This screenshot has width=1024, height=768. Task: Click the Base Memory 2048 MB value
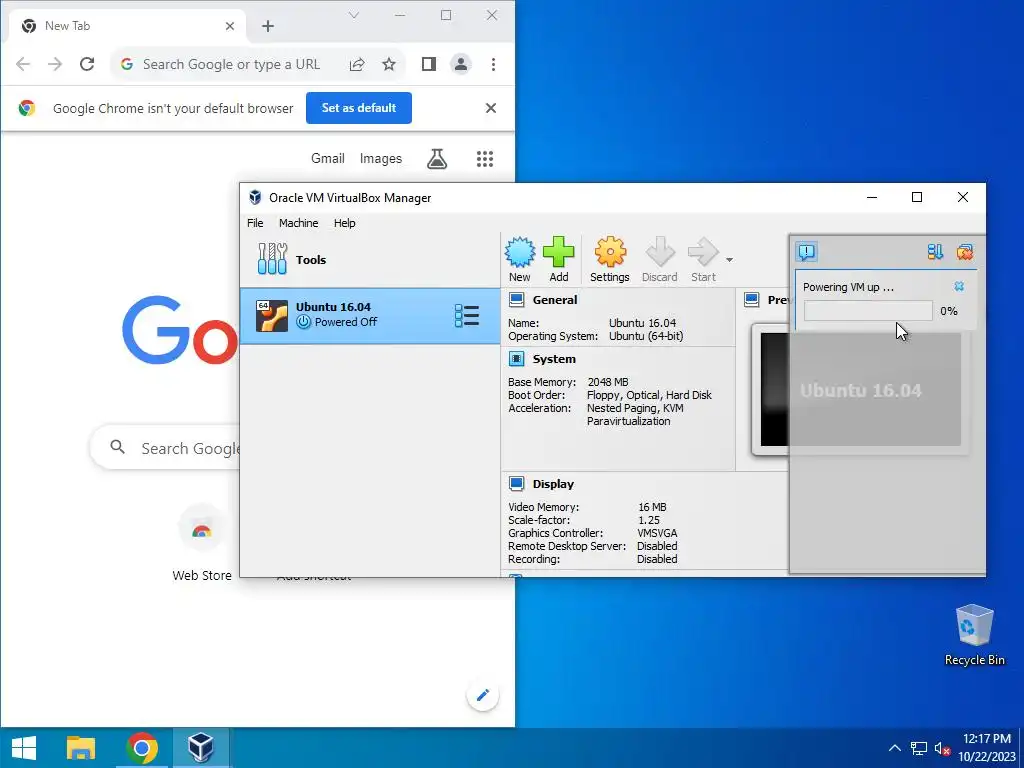608,382
